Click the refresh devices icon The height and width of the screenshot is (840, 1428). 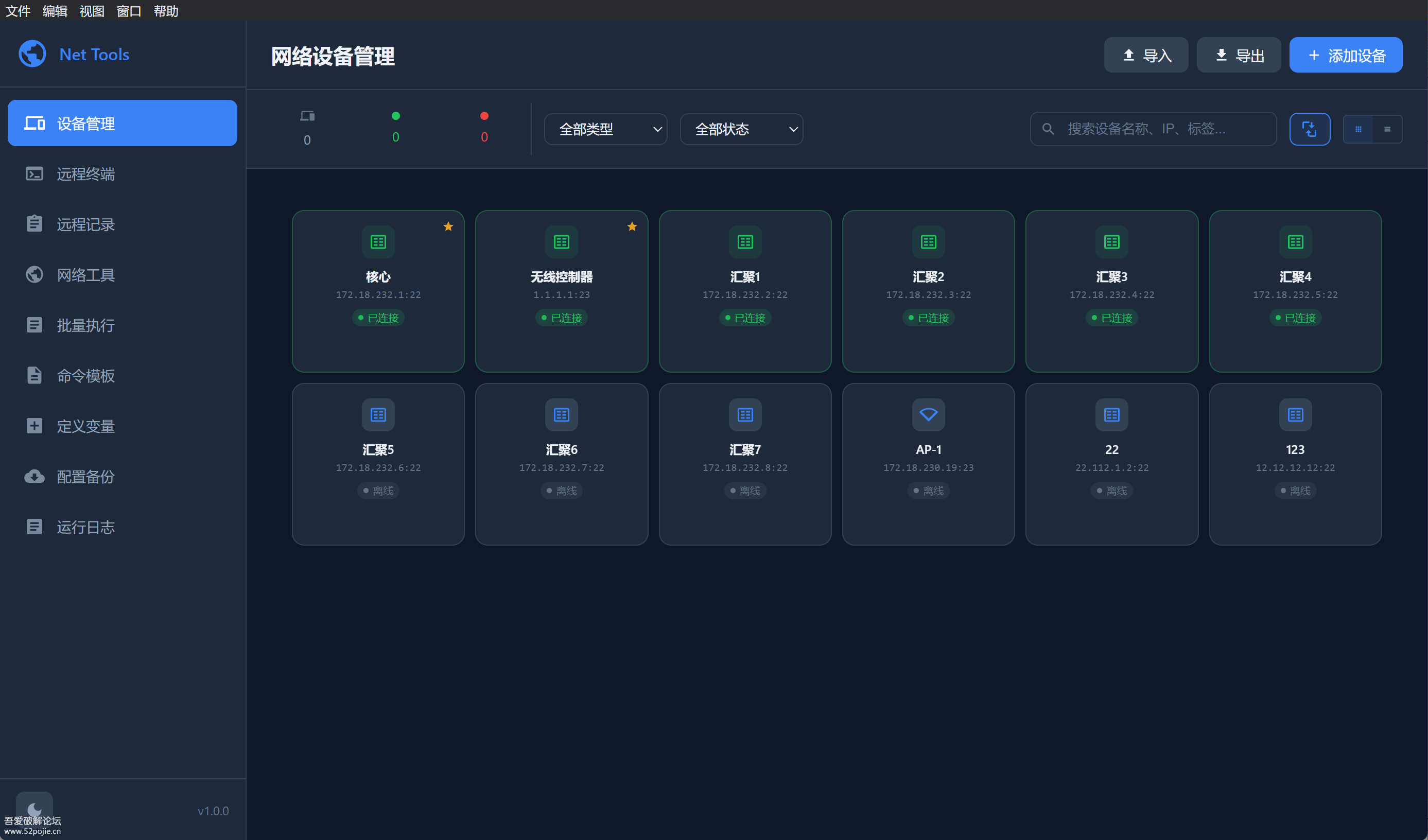point(1310,129)
